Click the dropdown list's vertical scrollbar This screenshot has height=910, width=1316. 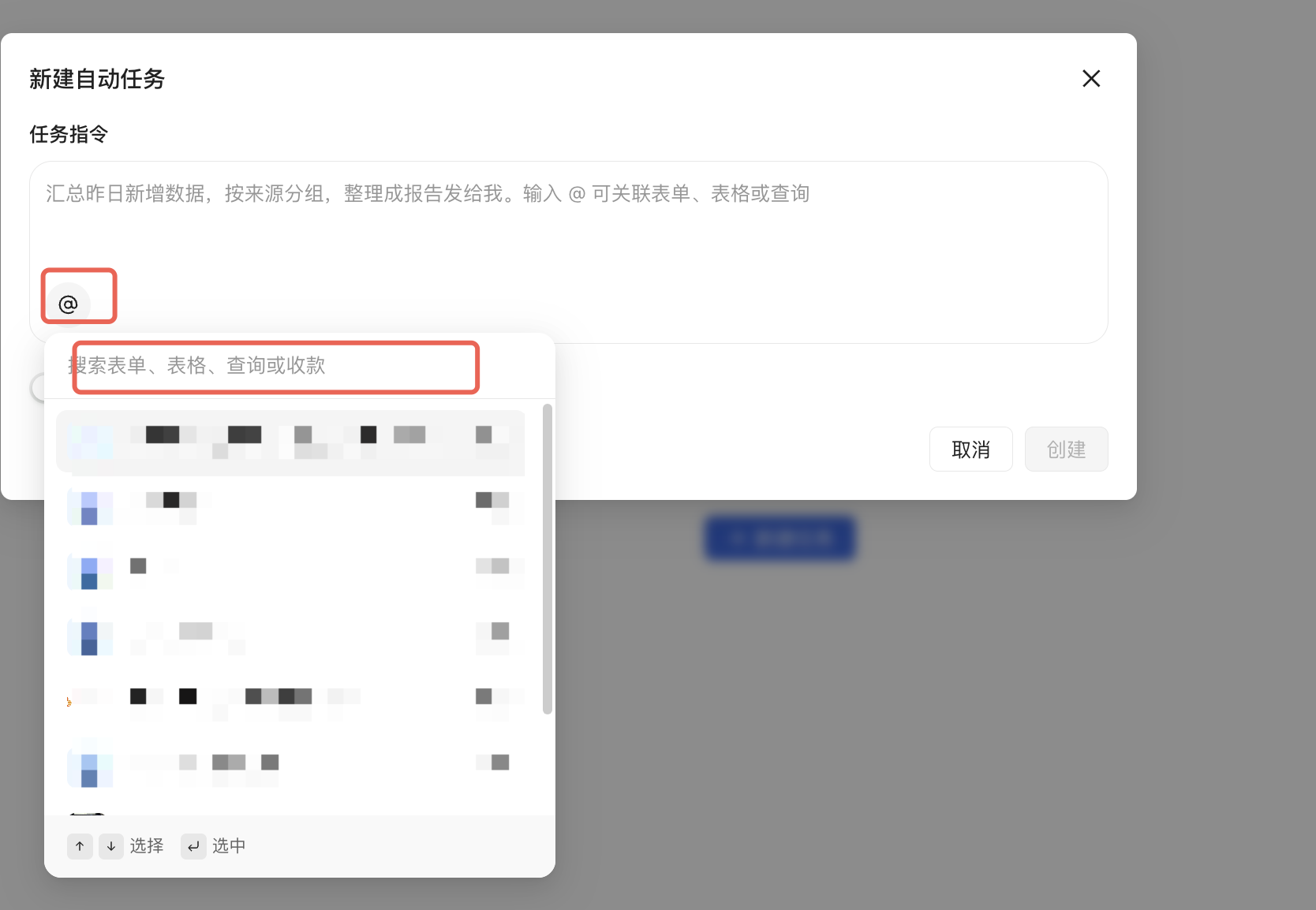pos(548,559)
